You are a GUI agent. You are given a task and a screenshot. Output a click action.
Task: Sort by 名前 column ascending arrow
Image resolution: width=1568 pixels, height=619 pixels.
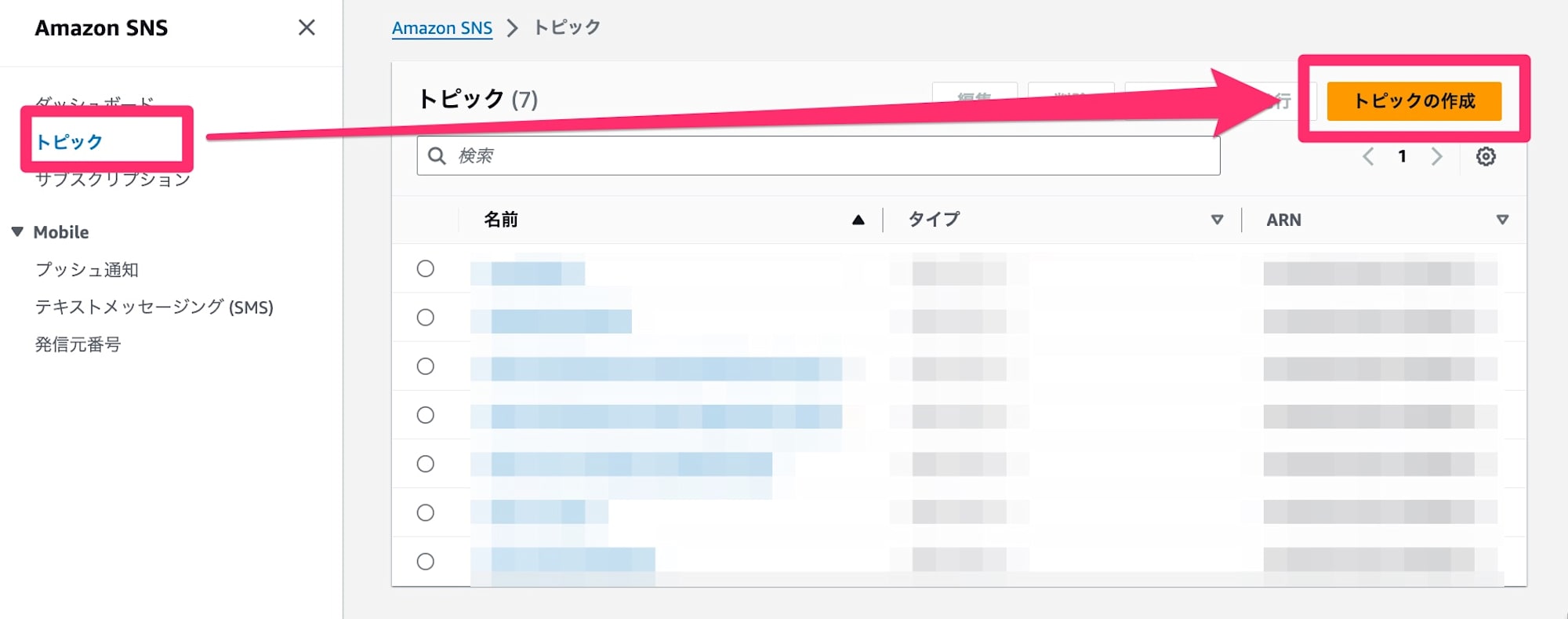pyautogui.click(x=858, y=220)
